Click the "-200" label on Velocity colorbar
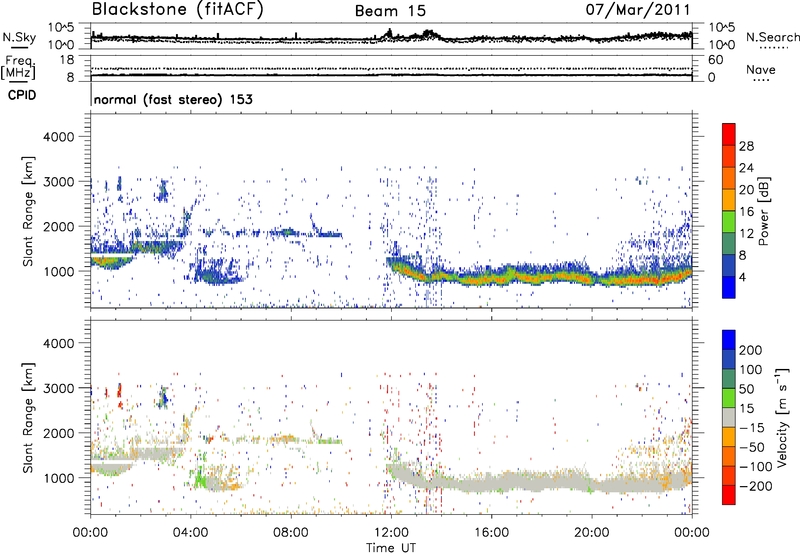The height and width of the screenshot is (554, 800). [755, 486]
